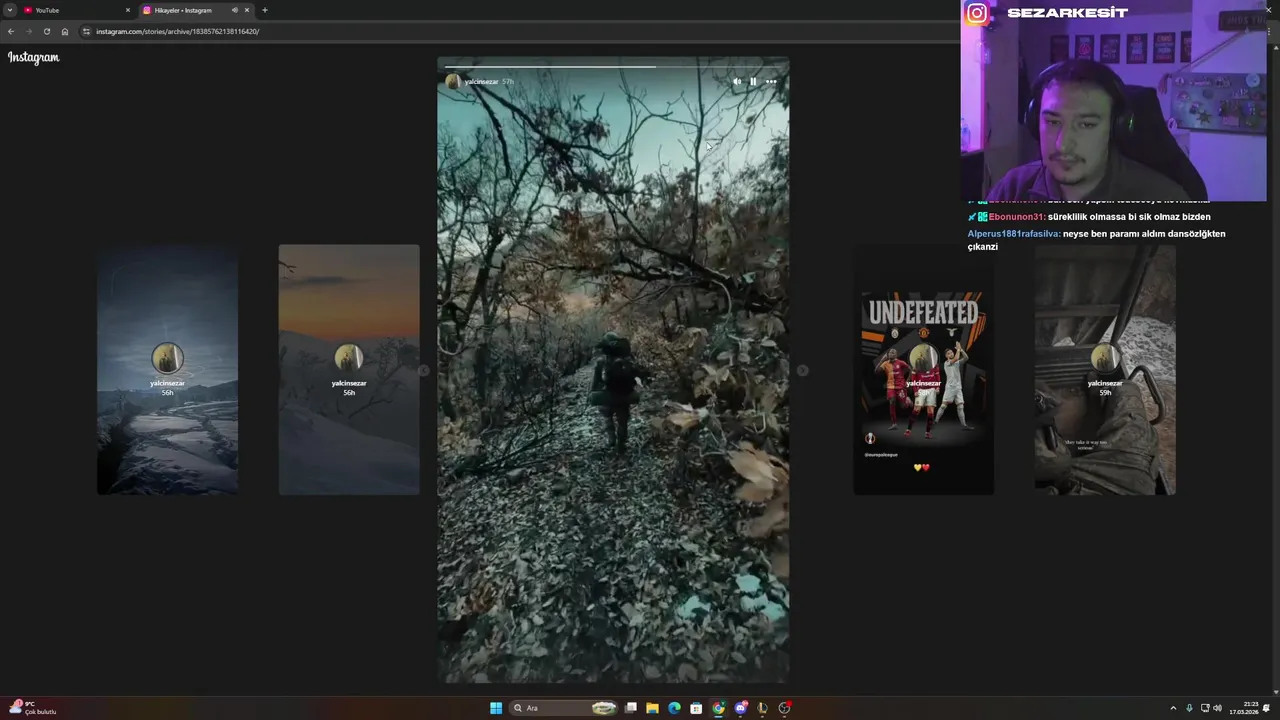Open the OBS Studio taskbar icon
The width and height of the screenshot is (1280, 720).
(785, 708)
